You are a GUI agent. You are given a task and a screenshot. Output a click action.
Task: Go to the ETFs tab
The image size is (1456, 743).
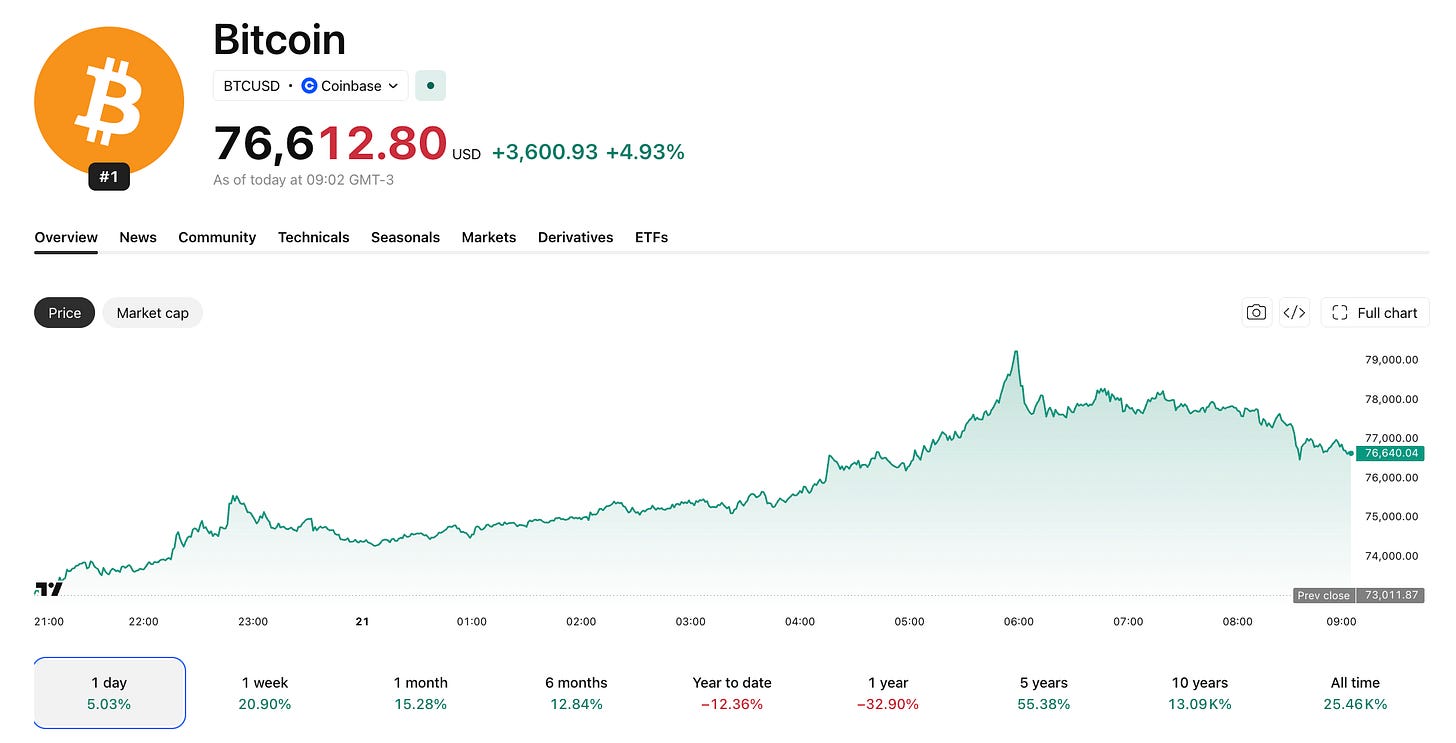(651, 237)
